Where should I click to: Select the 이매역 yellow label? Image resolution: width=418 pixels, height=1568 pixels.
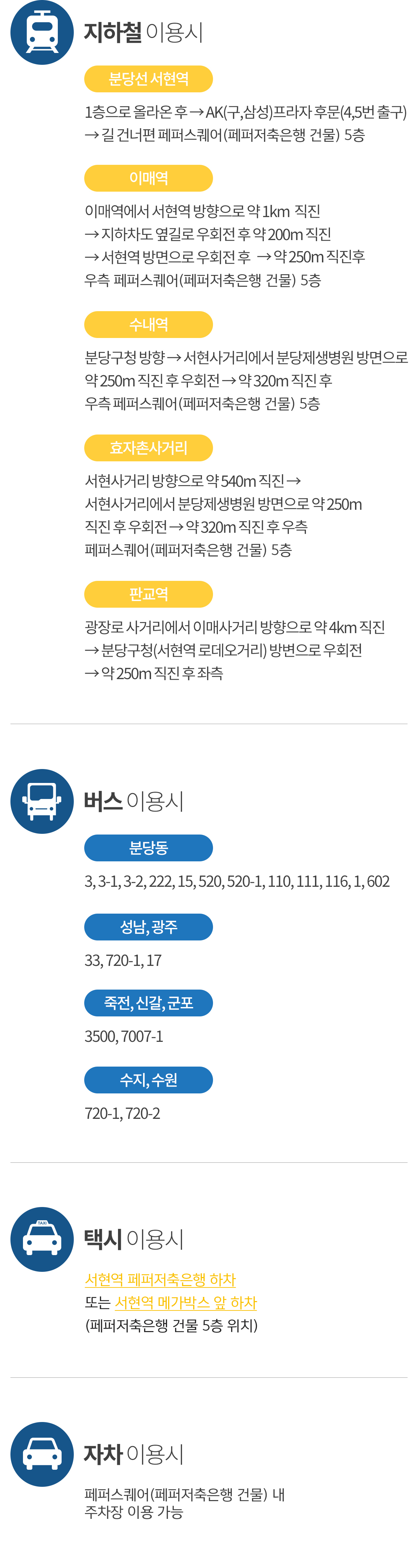pos(148,178)
